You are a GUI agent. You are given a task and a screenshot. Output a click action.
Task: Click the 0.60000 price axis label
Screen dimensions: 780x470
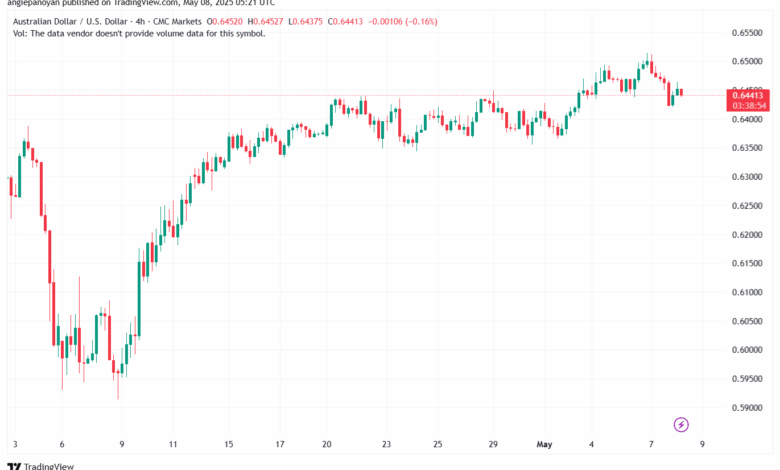tap(747, 350)
